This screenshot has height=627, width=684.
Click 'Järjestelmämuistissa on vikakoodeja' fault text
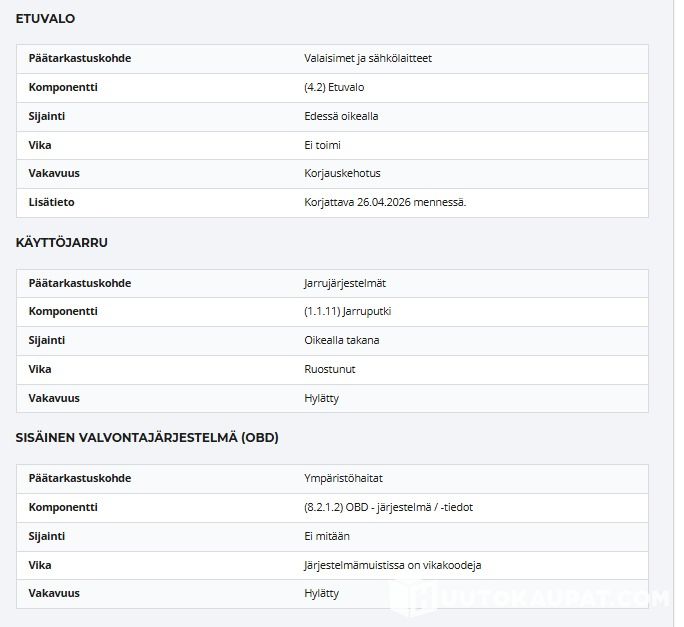tap(392, 565)
